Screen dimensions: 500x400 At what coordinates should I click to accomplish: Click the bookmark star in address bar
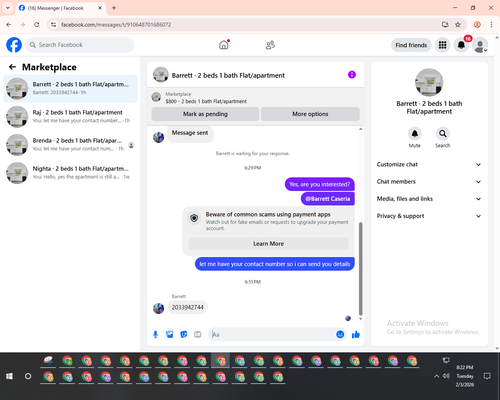458,25
